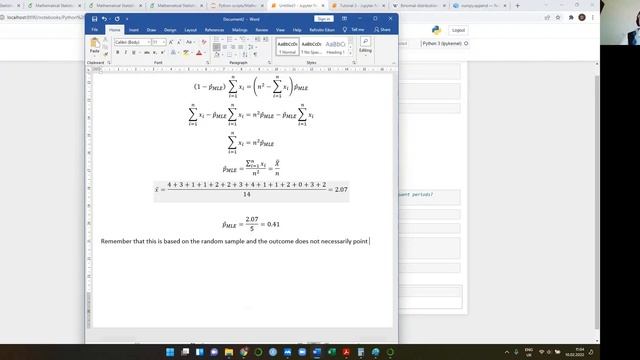This screenshot has width=640, height=360.
Task: Click the Sort icon
Action: coord(245,54)
